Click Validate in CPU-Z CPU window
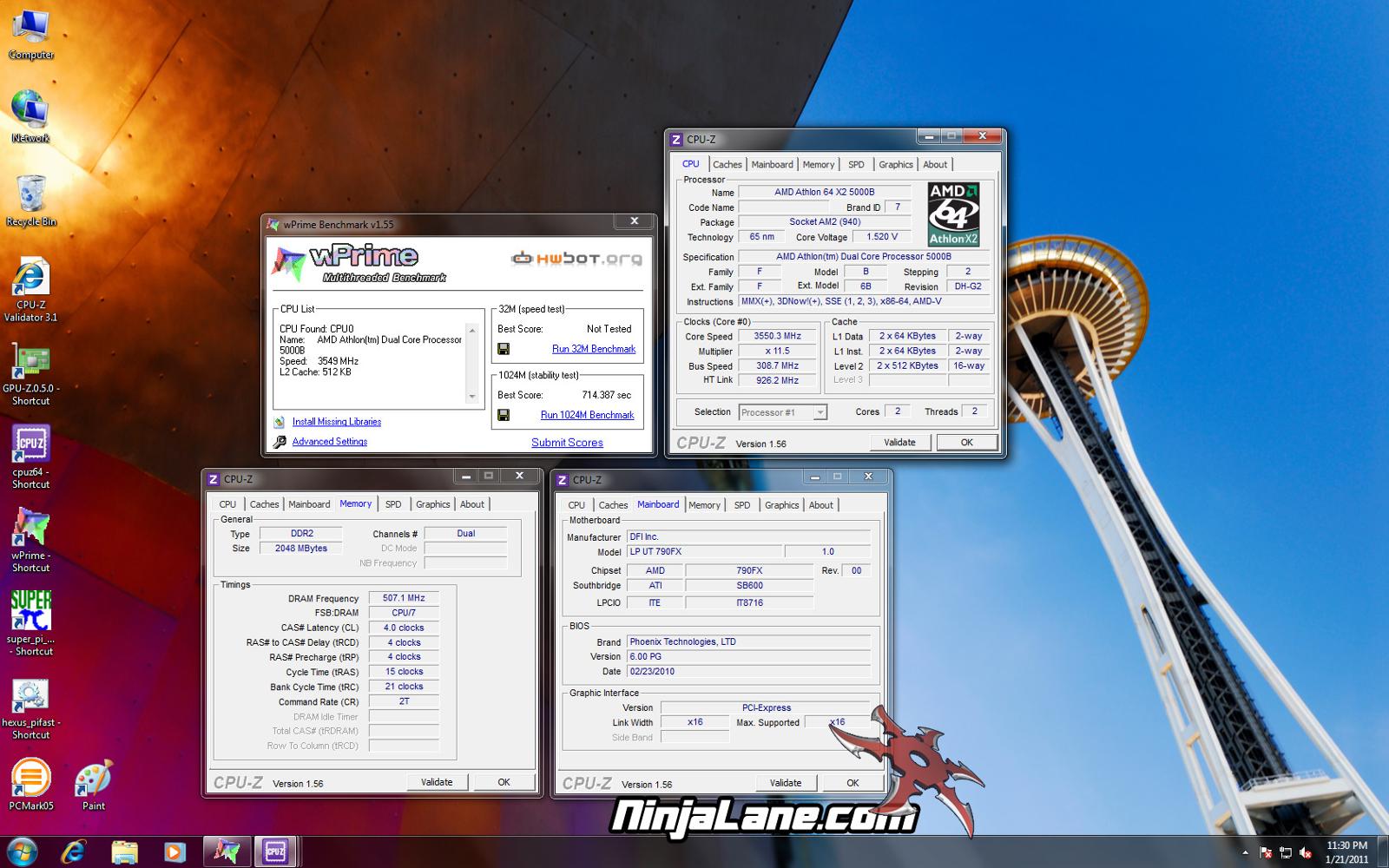This screenshot has height=868, width=1389. coord(899,443)
